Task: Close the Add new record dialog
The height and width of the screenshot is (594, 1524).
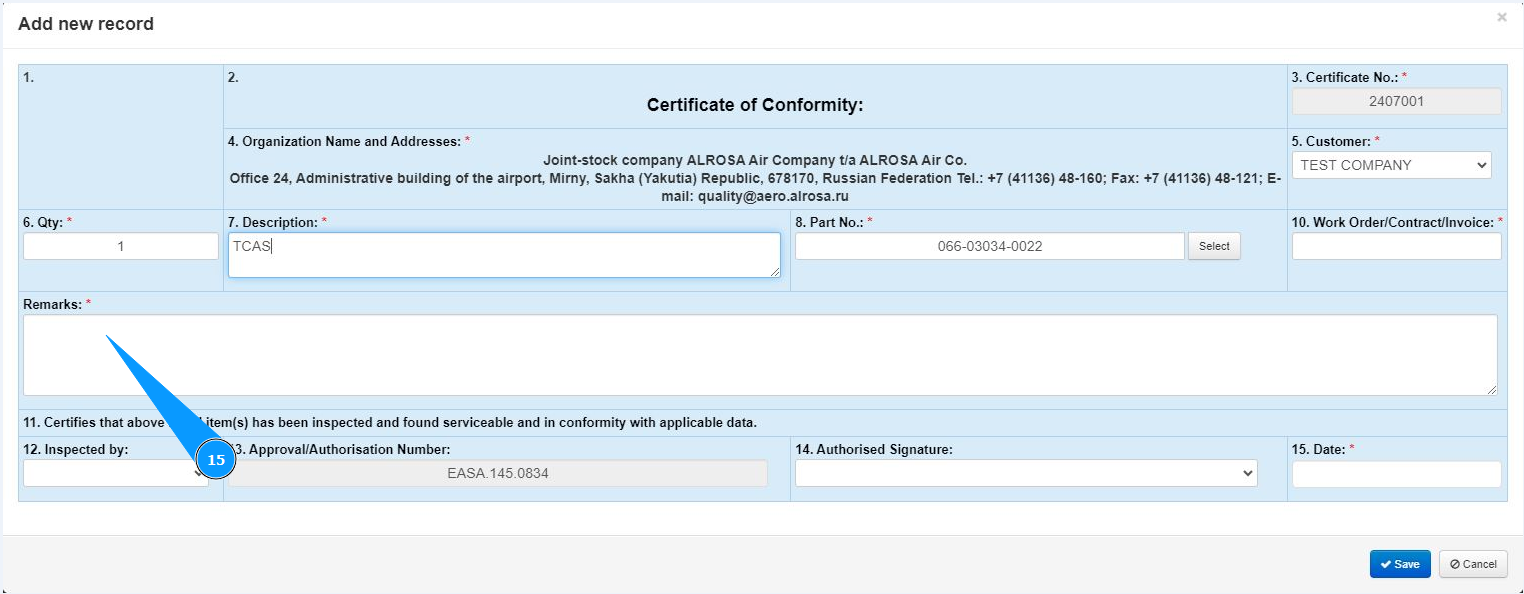Action: tap(1501, 17)
